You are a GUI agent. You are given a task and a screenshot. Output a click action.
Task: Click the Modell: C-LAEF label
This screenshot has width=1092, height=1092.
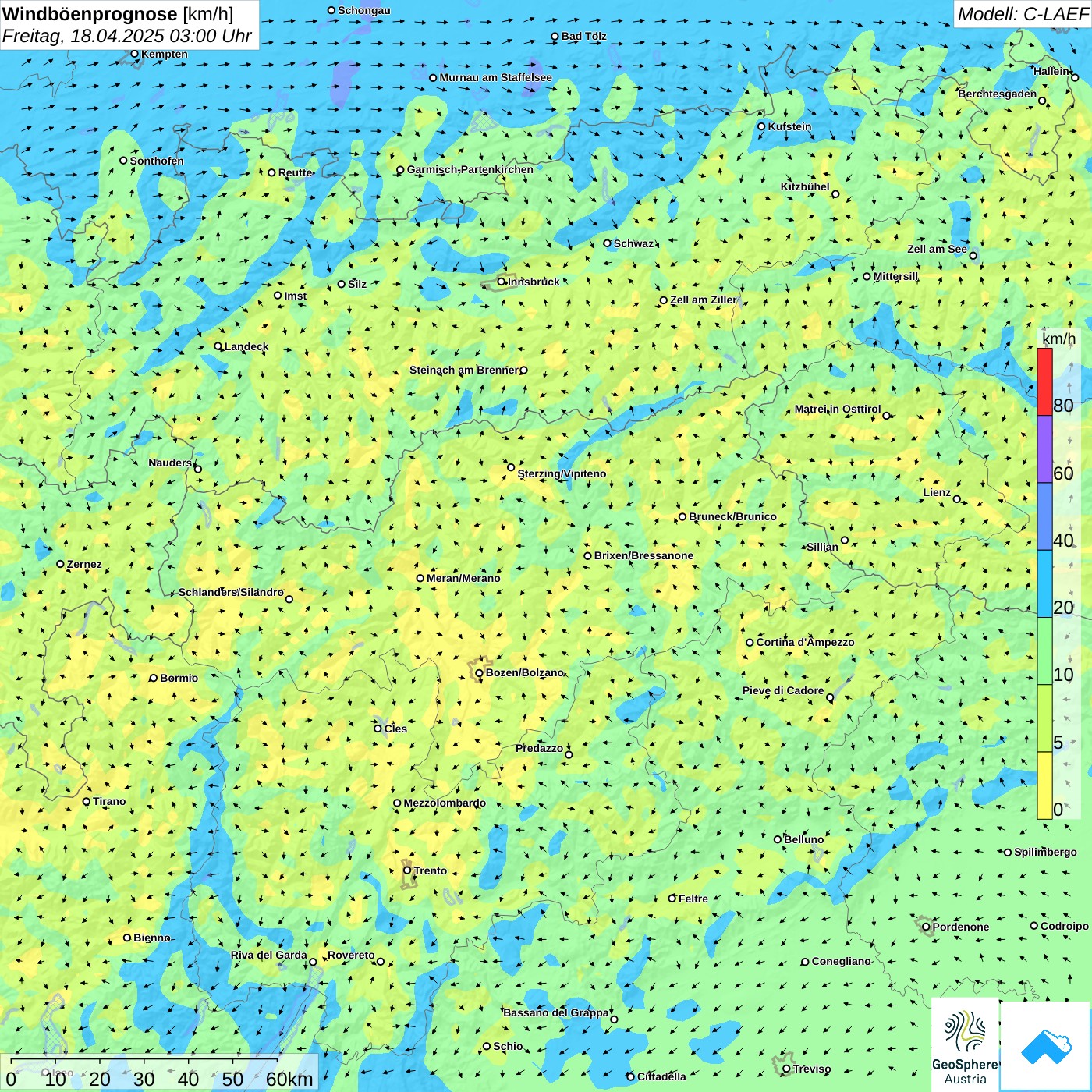click(x=1023, y=14)
